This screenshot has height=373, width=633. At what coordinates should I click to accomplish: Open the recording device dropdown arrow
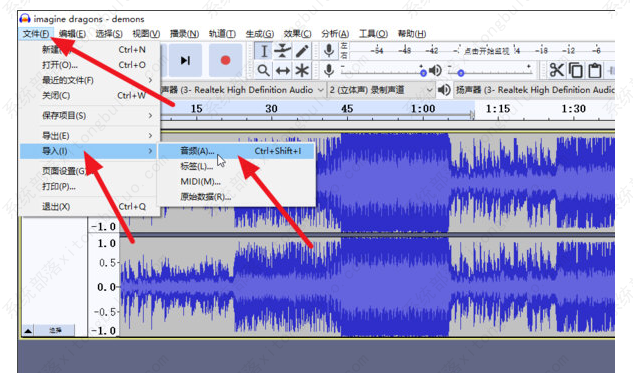(321, 90)
